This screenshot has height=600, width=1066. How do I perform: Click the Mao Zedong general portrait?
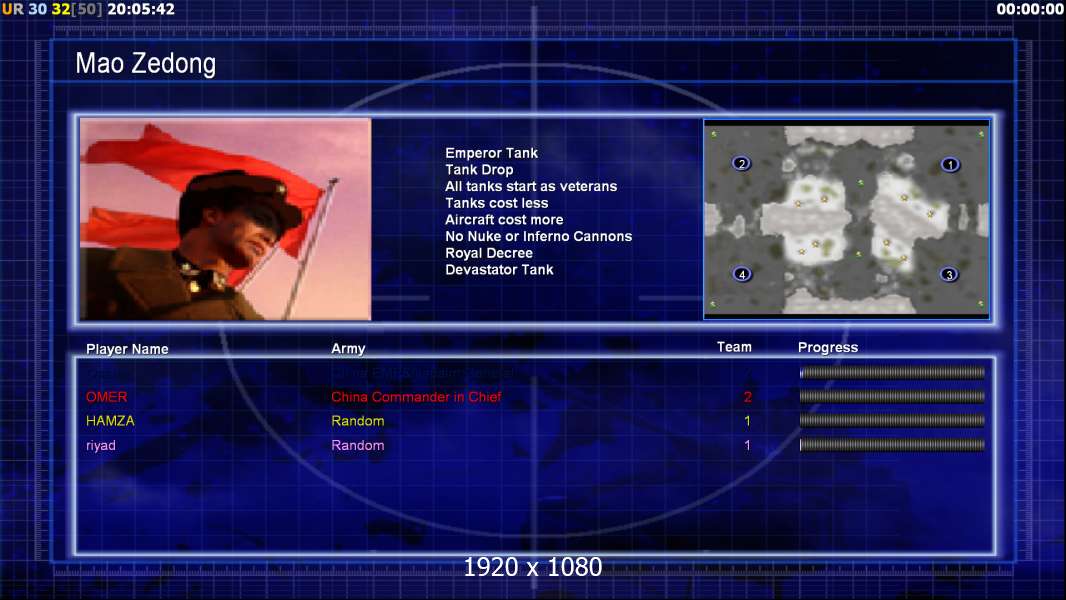point(226,219)
